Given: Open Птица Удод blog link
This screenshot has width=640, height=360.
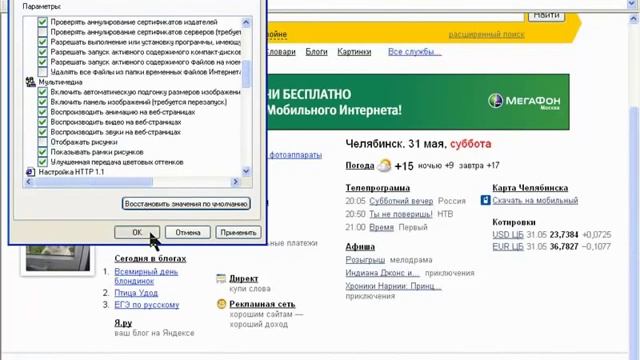Looking at the screenshot, I should (x=136, y=293).
